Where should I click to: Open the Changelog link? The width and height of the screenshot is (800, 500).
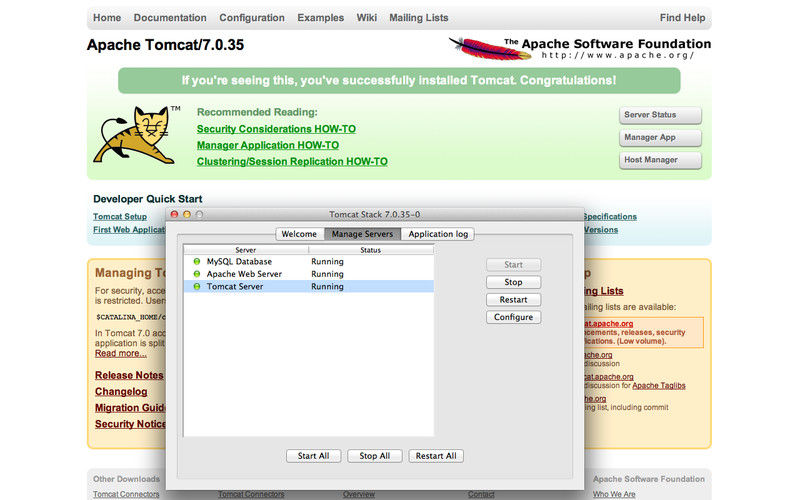click(x=121, y=391)
